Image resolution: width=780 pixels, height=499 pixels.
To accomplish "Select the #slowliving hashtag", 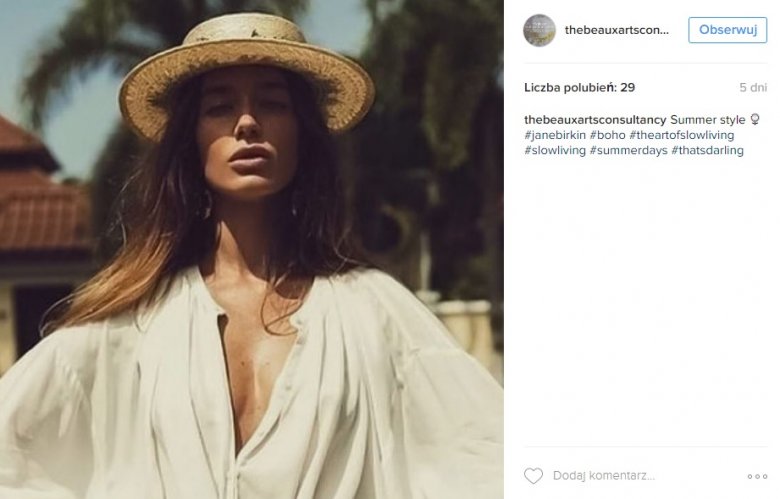I will click(554, 150).
